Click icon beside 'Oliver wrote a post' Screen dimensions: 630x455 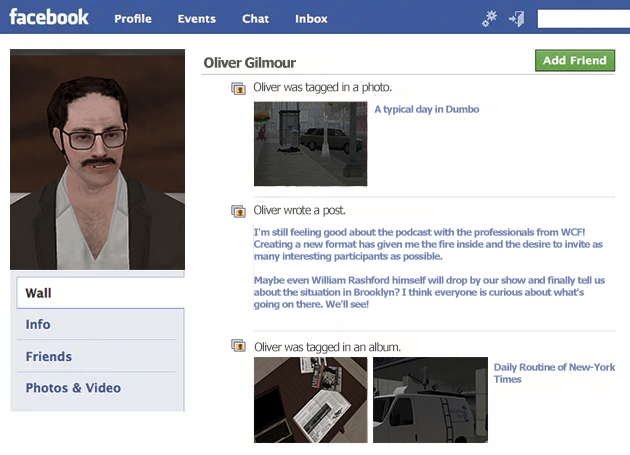[x=238, y=211]
